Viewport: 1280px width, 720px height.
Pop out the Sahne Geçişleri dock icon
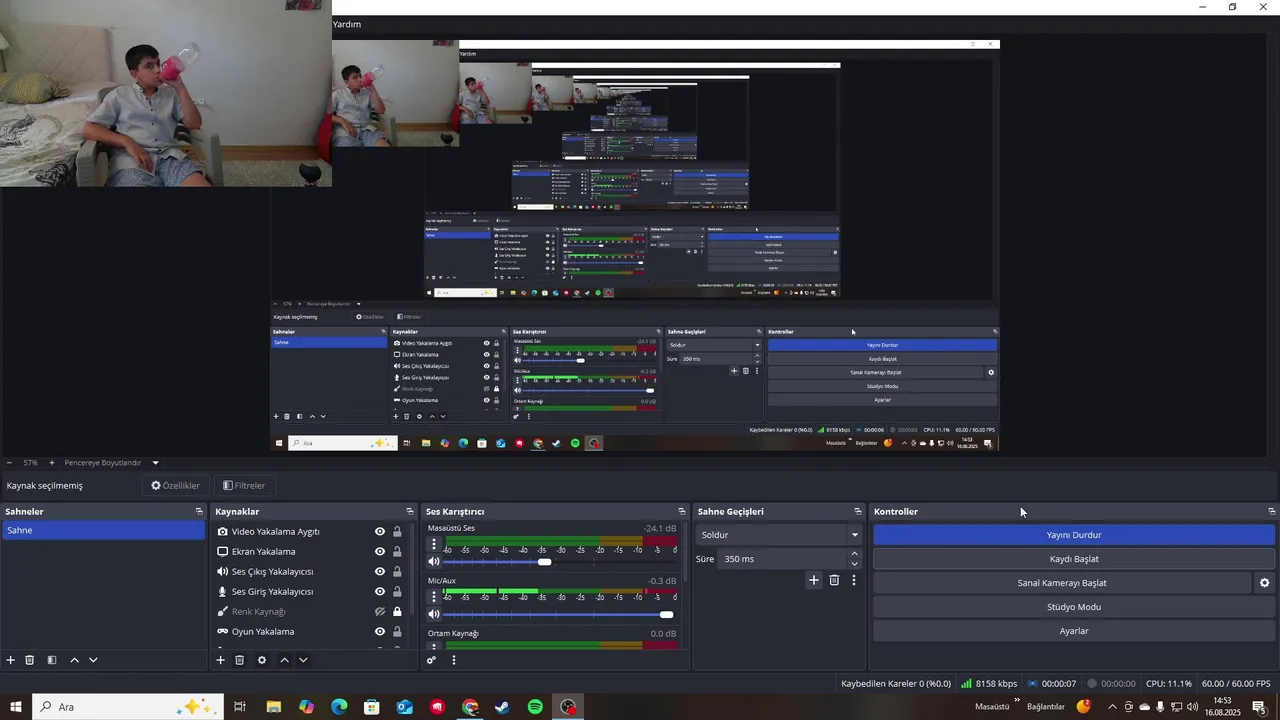tap(857, 511)
